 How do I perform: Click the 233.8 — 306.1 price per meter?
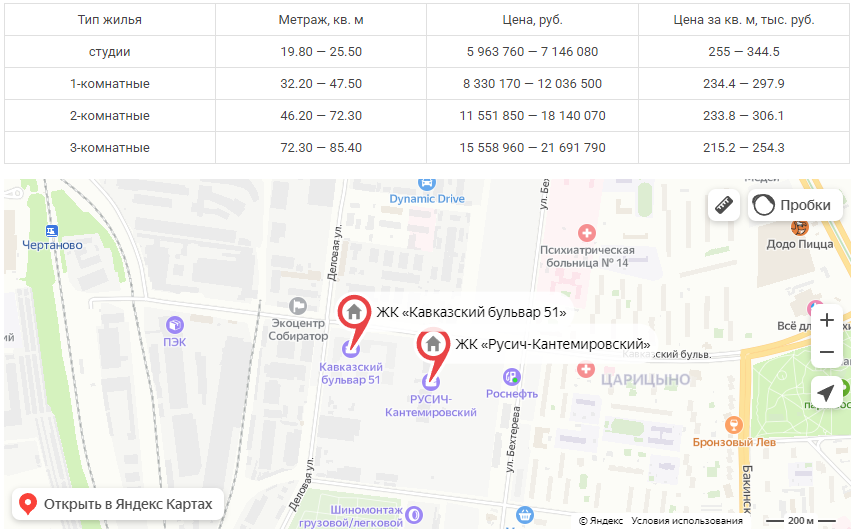743,116
